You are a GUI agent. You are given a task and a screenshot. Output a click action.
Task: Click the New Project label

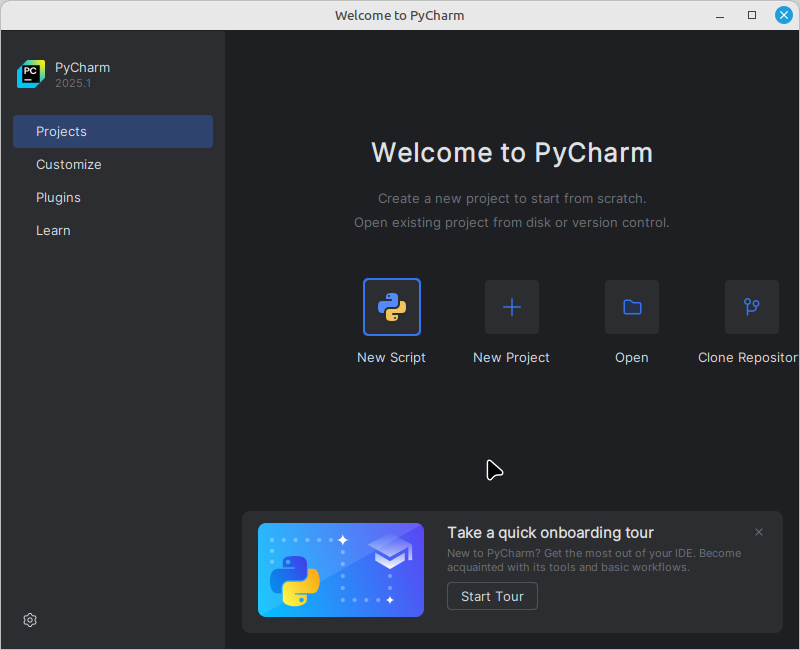pyautogui.click(x=511, y=358)
